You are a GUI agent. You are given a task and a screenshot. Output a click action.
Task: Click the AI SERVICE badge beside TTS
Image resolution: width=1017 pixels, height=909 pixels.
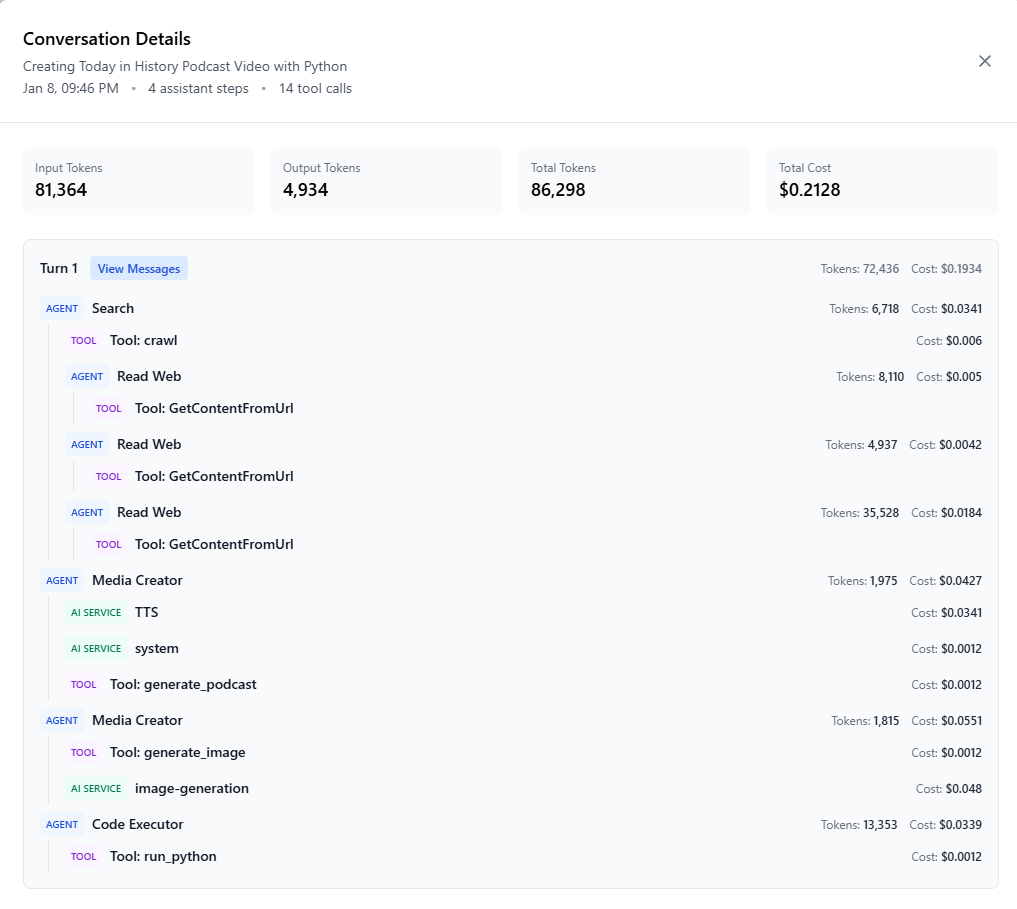(96, 613)
